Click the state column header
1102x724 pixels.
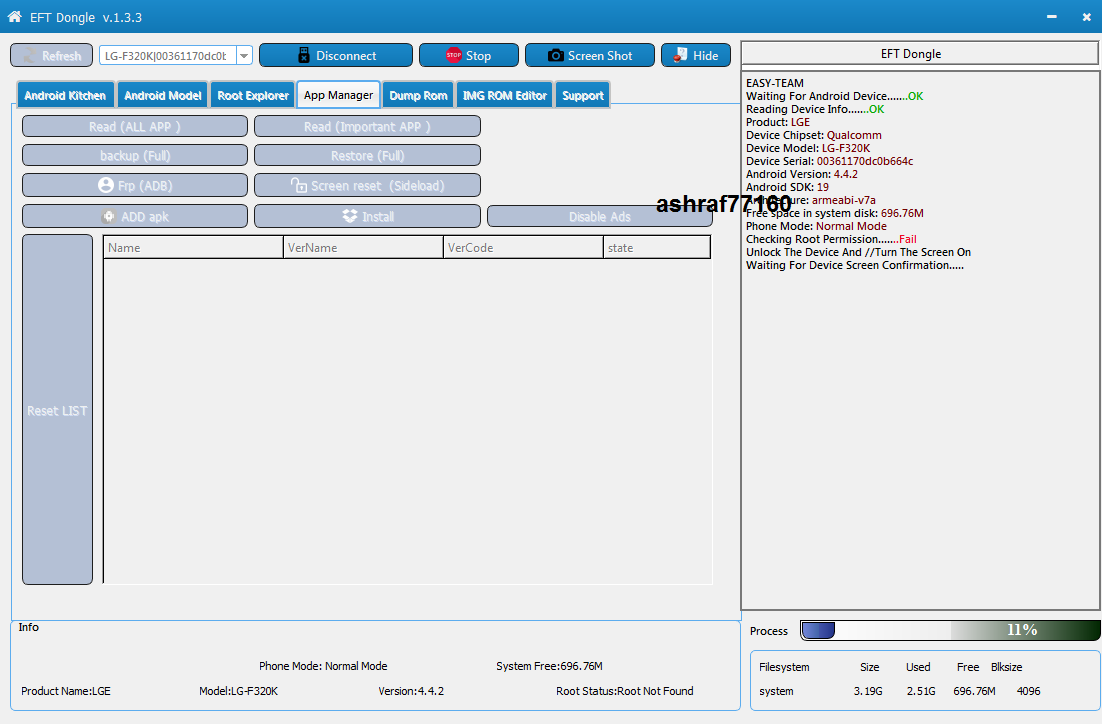(657, 247)
